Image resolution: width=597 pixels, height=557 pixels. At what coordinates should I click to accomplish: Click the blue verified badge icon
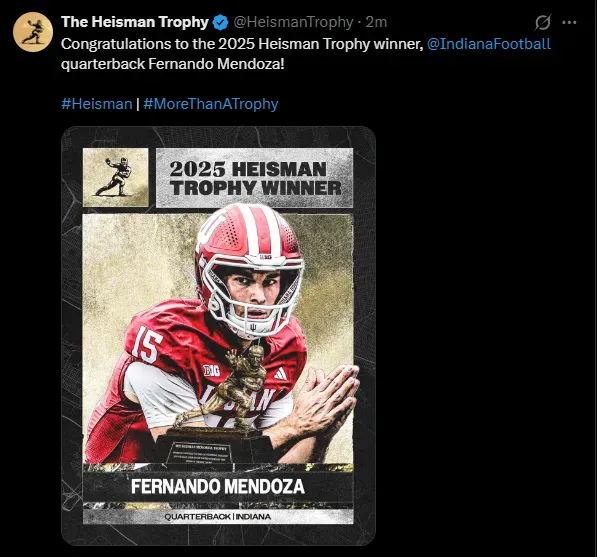pos(220,22)
